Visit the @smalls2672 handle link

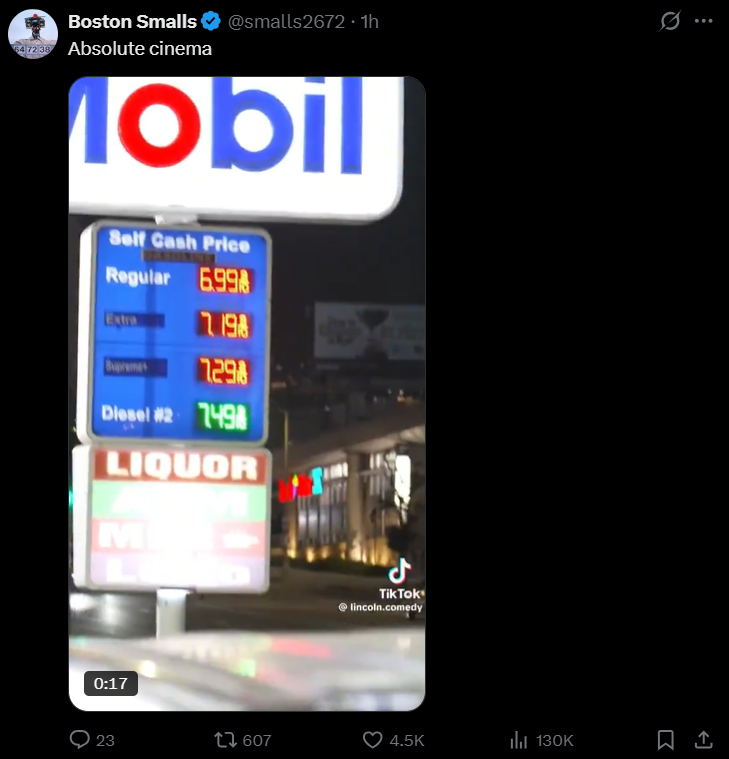tap(286, 22)
